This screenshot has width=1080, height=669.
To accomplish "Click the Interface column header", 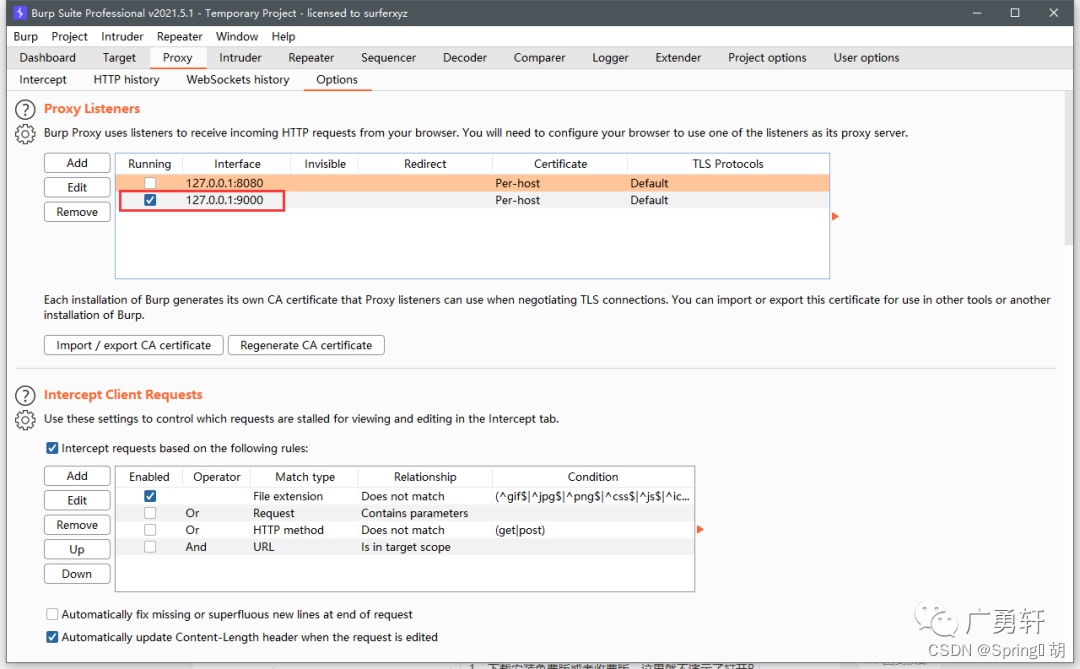I will (x=237, y=164).
